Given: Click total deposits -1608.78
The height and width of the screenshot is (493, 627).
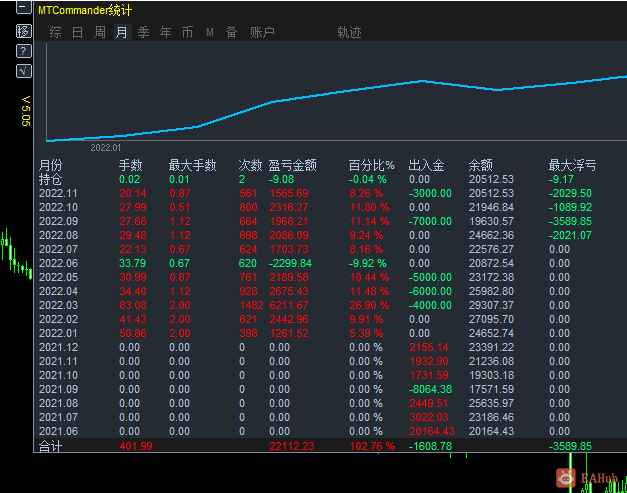Looking at the screenshot, I should [430, 446].
